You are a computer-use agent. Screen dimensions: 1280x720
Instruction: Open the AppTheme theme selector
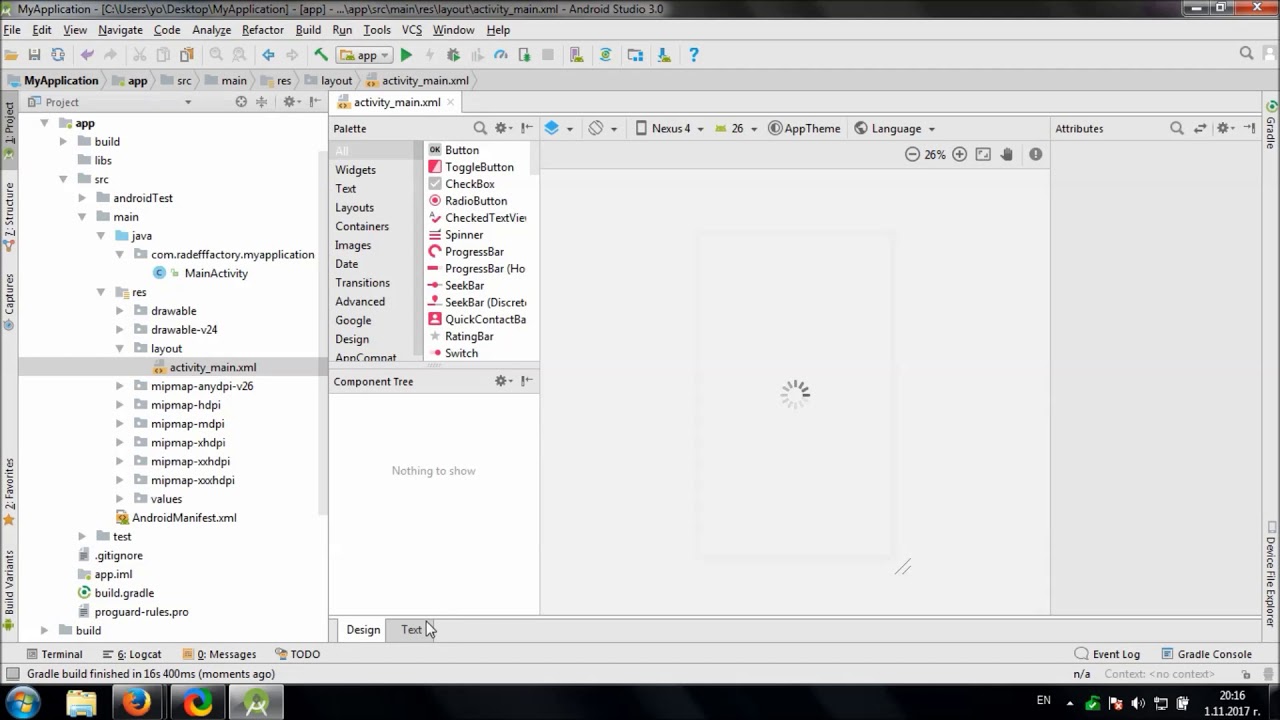coord(804,128)
